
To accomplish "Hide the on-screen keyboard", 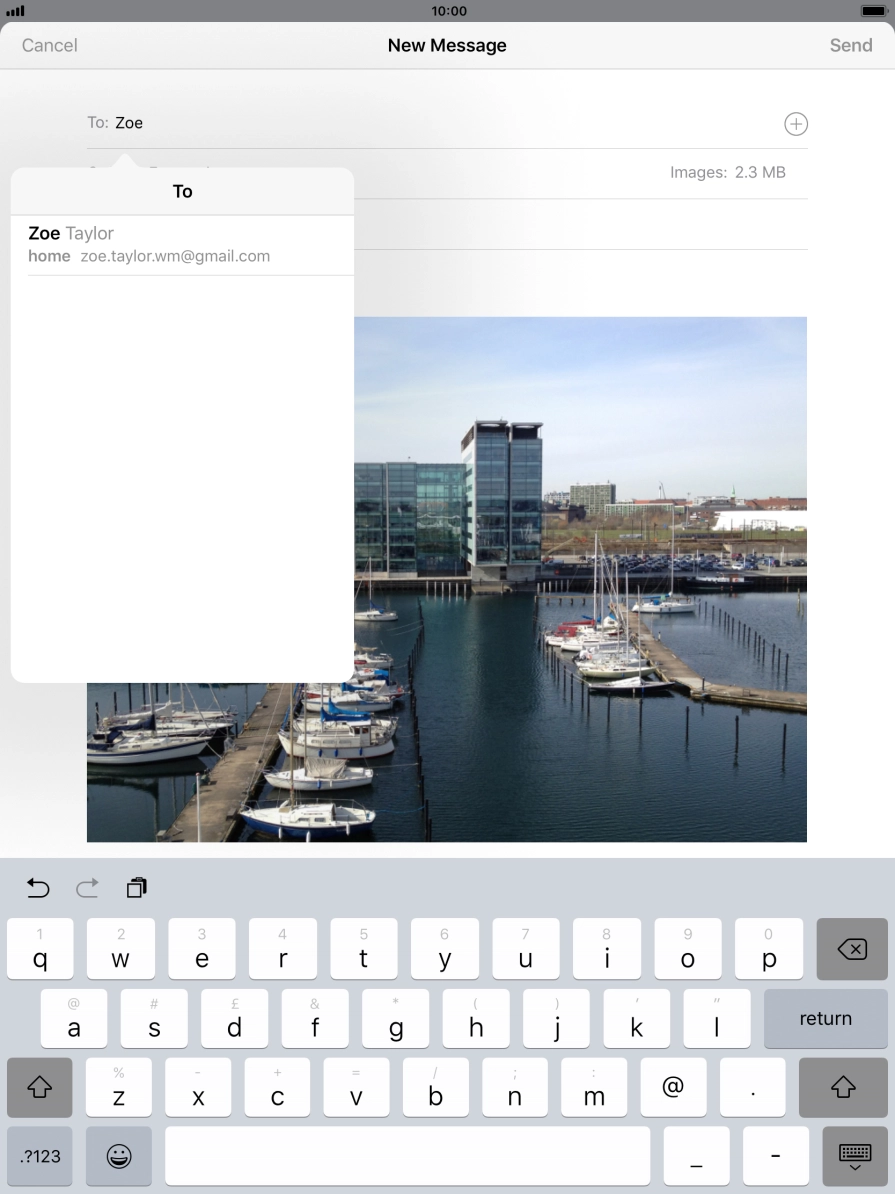I will point(854,1156).
